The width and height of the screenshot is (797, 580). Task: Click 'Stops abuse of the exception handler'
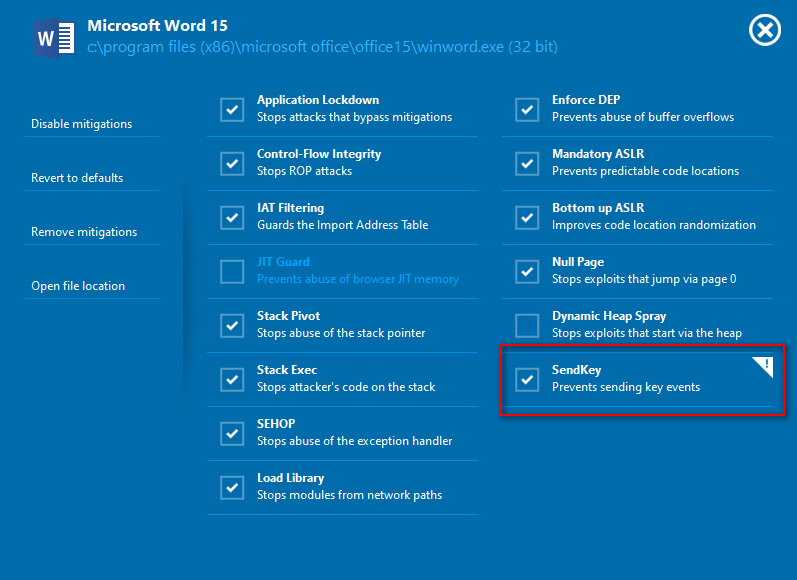pyautogui.click(x=354, y=441)
